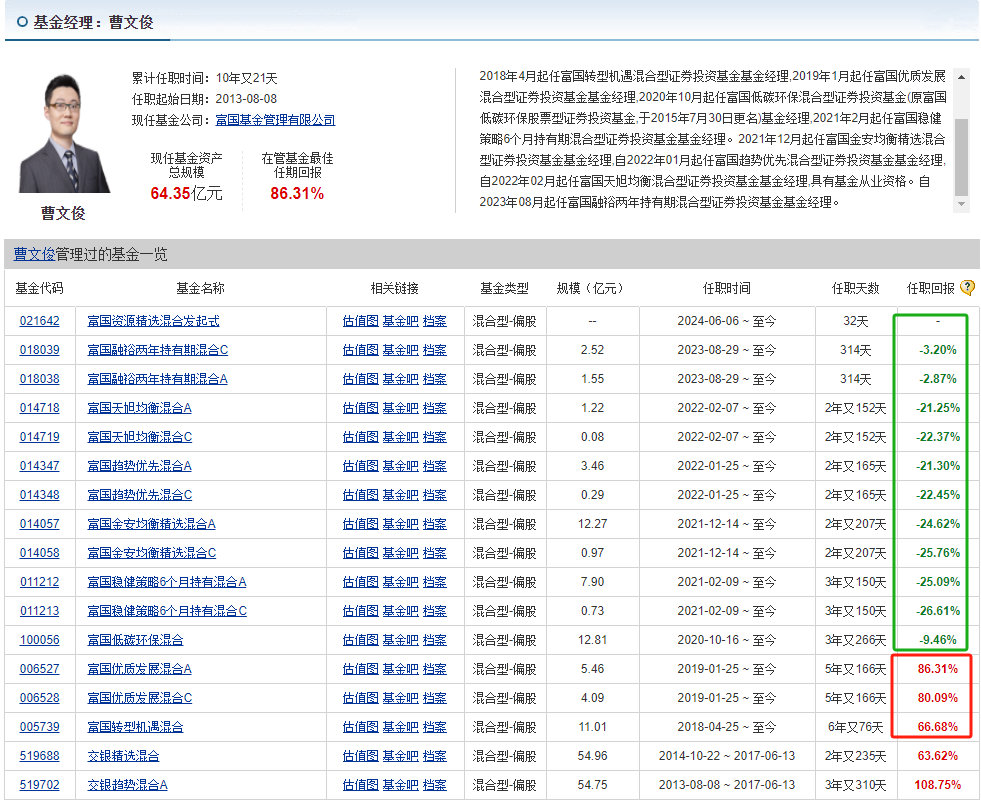The image size is (981, 808).
Task: Open fund code 006528
Action: click(x=39, y=698)
